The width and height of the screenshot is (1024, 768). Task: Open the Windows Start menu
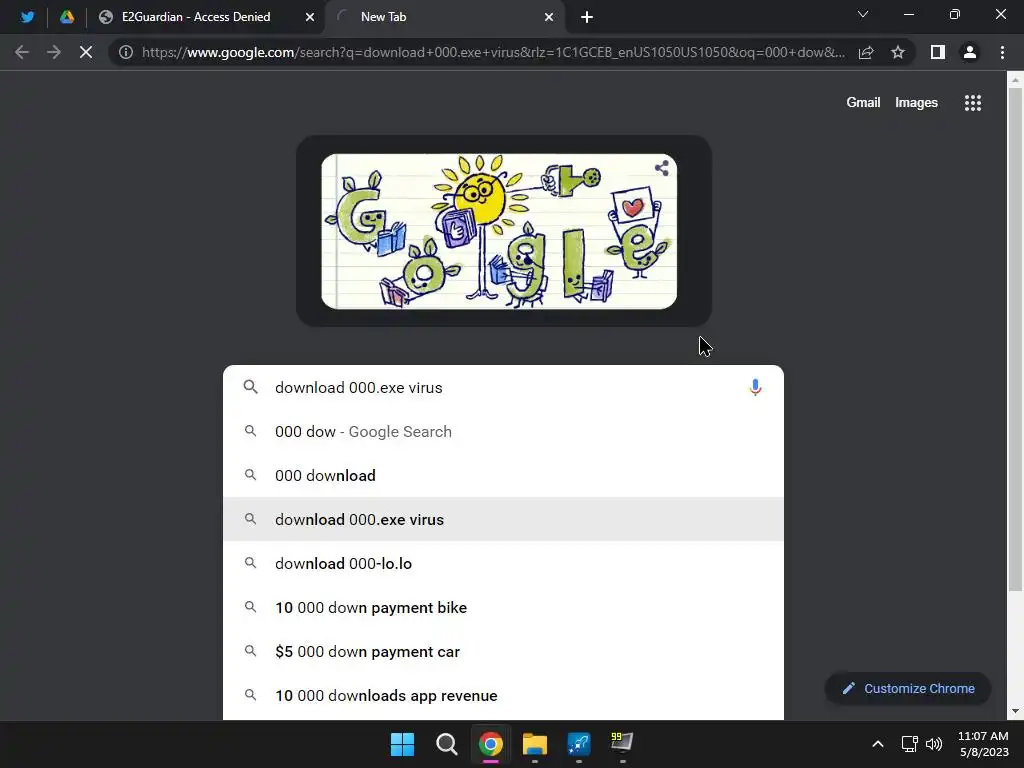402,744
